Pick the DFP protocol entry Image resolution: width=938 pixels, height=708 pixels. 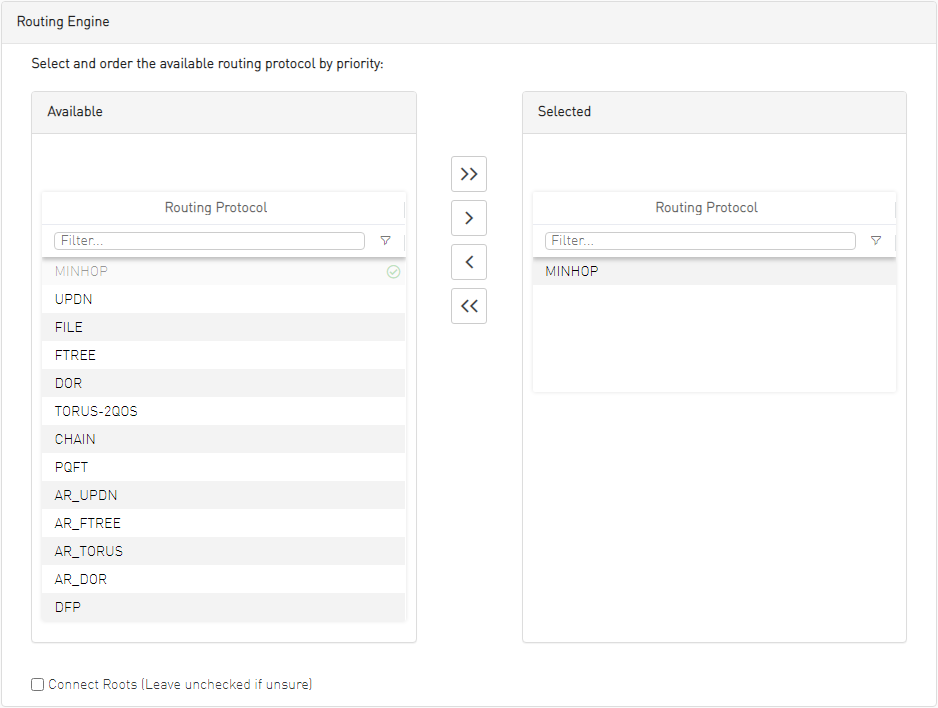[68, 607]
